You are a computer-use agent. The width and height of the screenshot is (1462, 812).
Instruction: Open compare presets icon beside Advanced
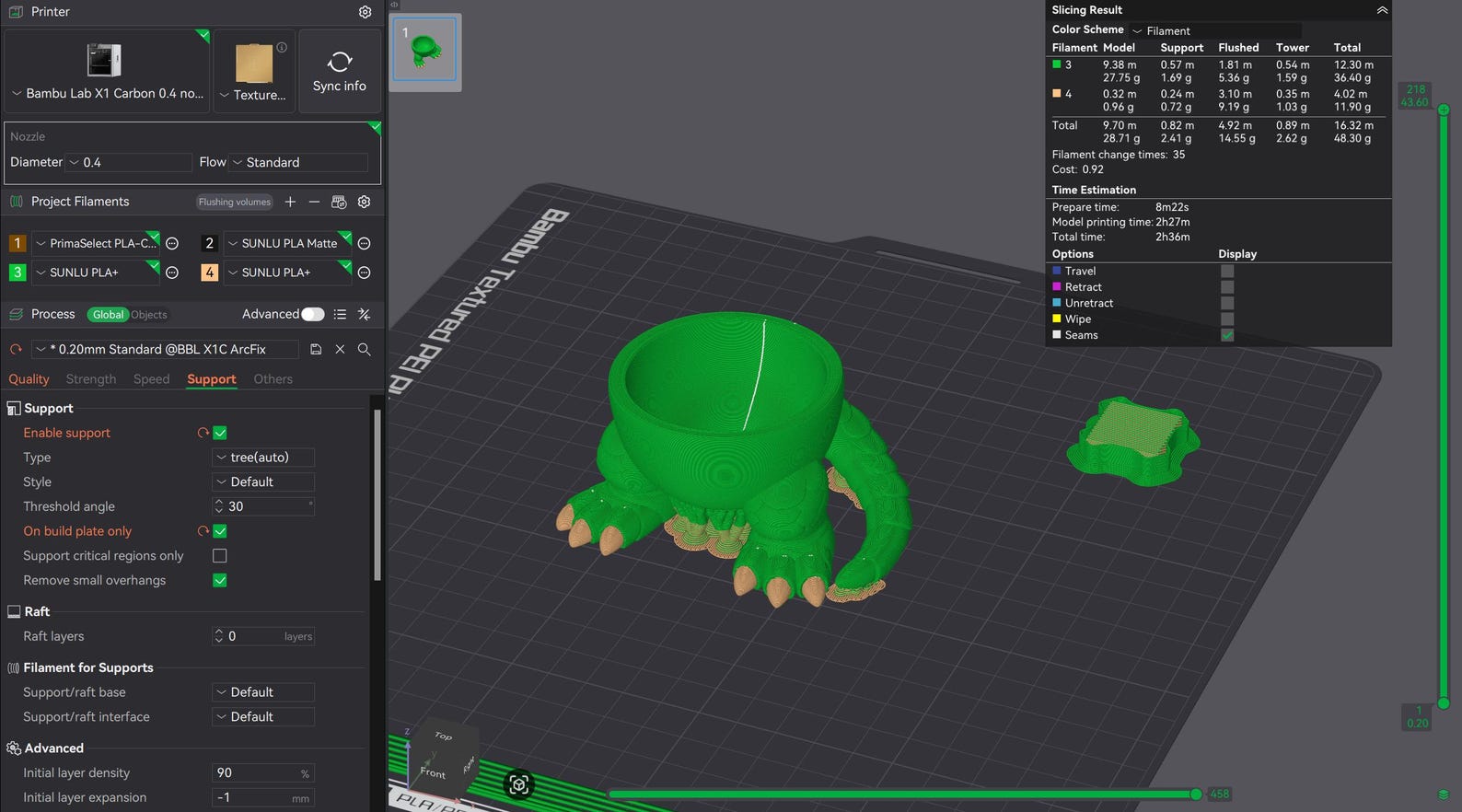(x=365, y=315)
